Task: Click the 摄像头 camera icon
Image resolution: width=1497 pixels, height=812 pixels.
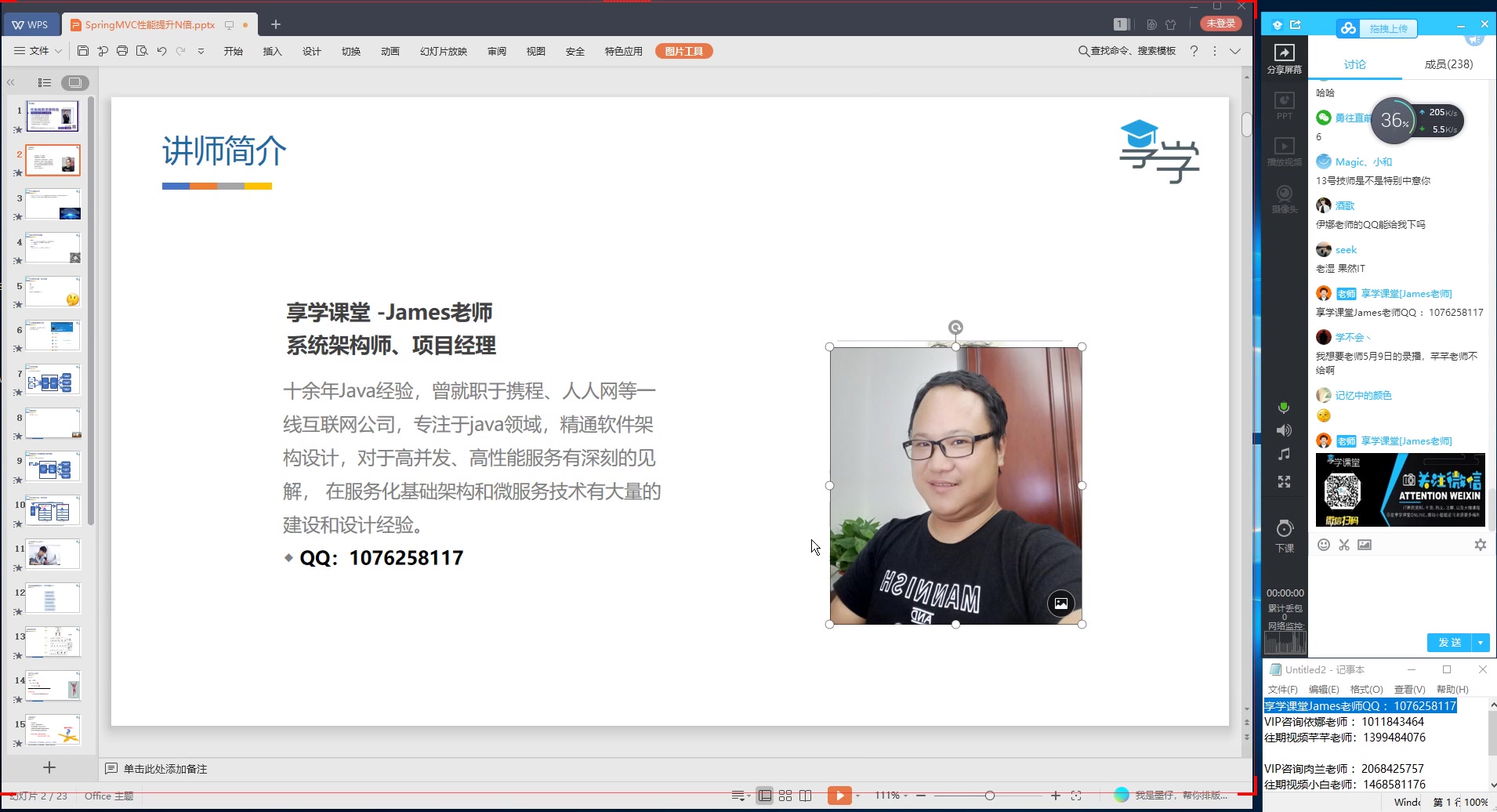Action: 1284,199
